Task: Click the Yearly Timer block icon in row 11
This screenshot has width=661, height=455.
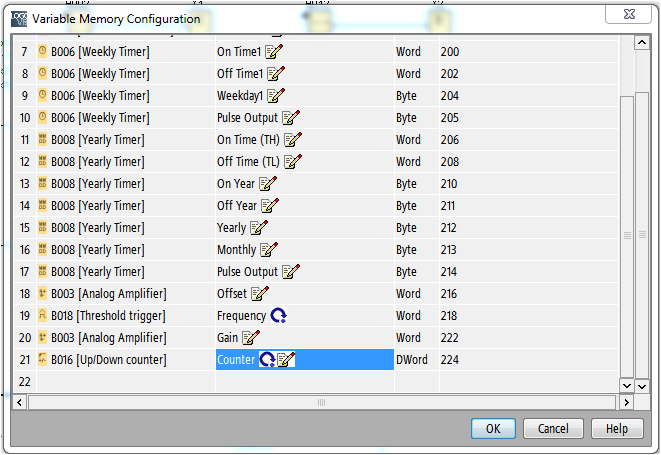Action: tap(42, 139)
